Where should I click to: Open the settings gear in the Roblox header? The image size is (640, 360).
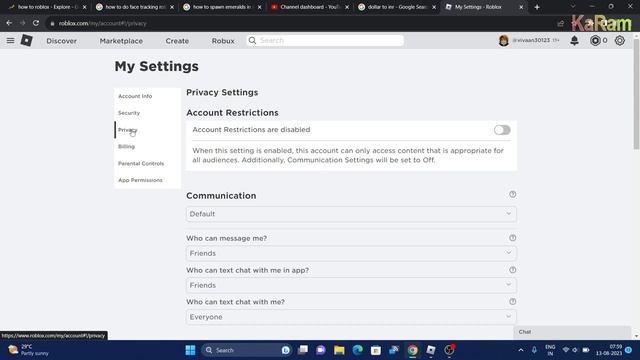point(620,40)
